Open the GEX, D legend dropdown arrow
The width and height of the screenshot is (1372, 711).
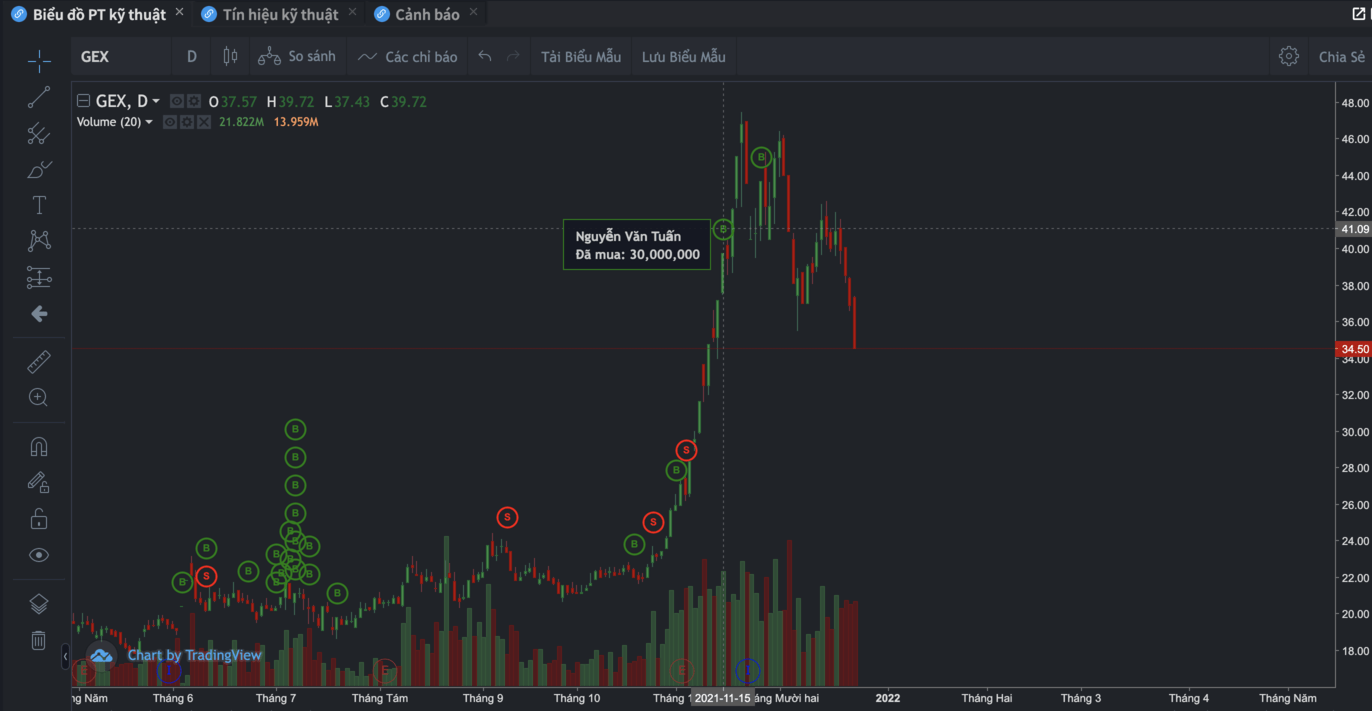pos(156,101)
